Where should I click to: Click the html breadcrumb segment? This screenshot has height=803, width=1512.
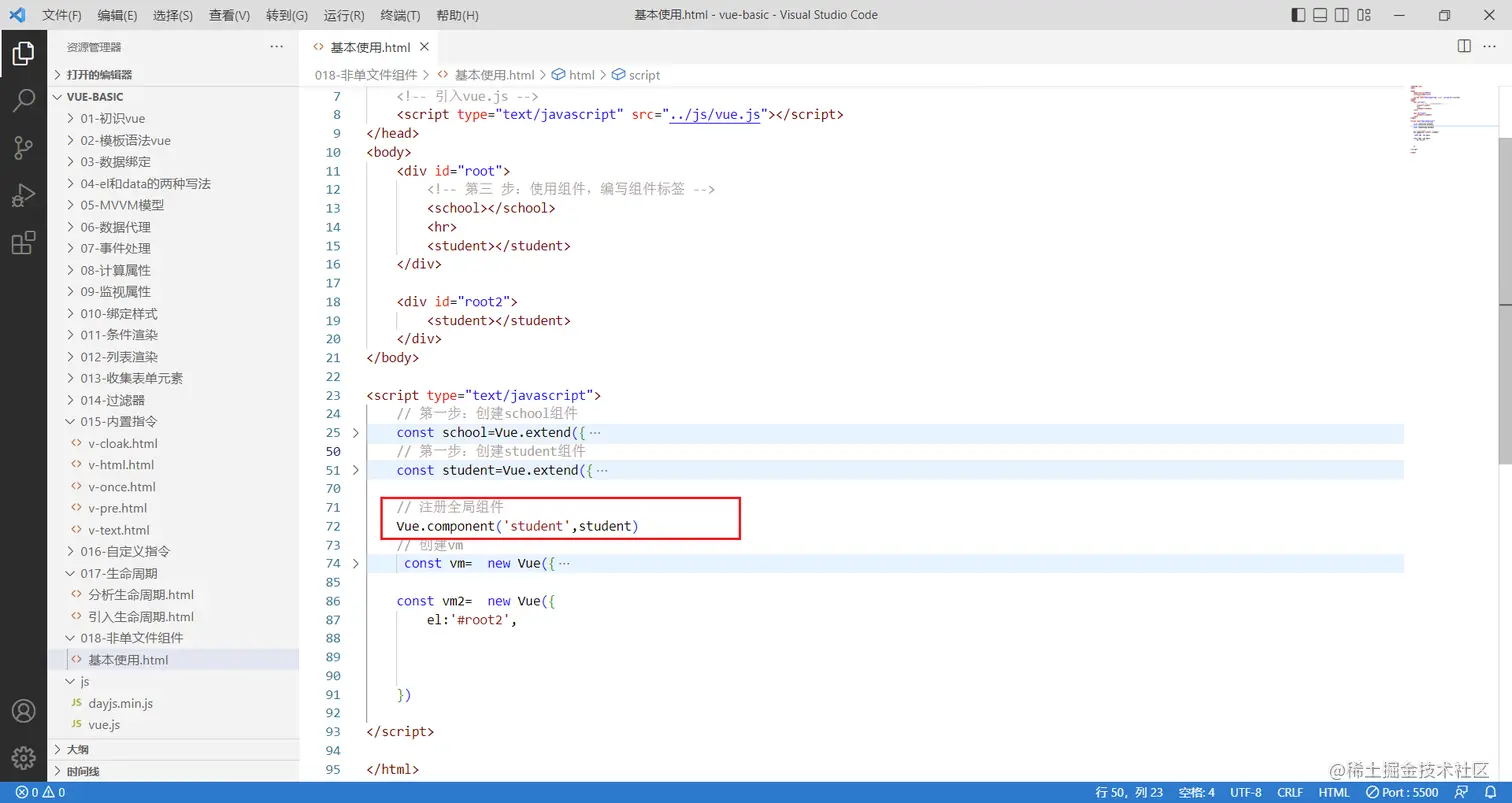[x=574, y=75]
